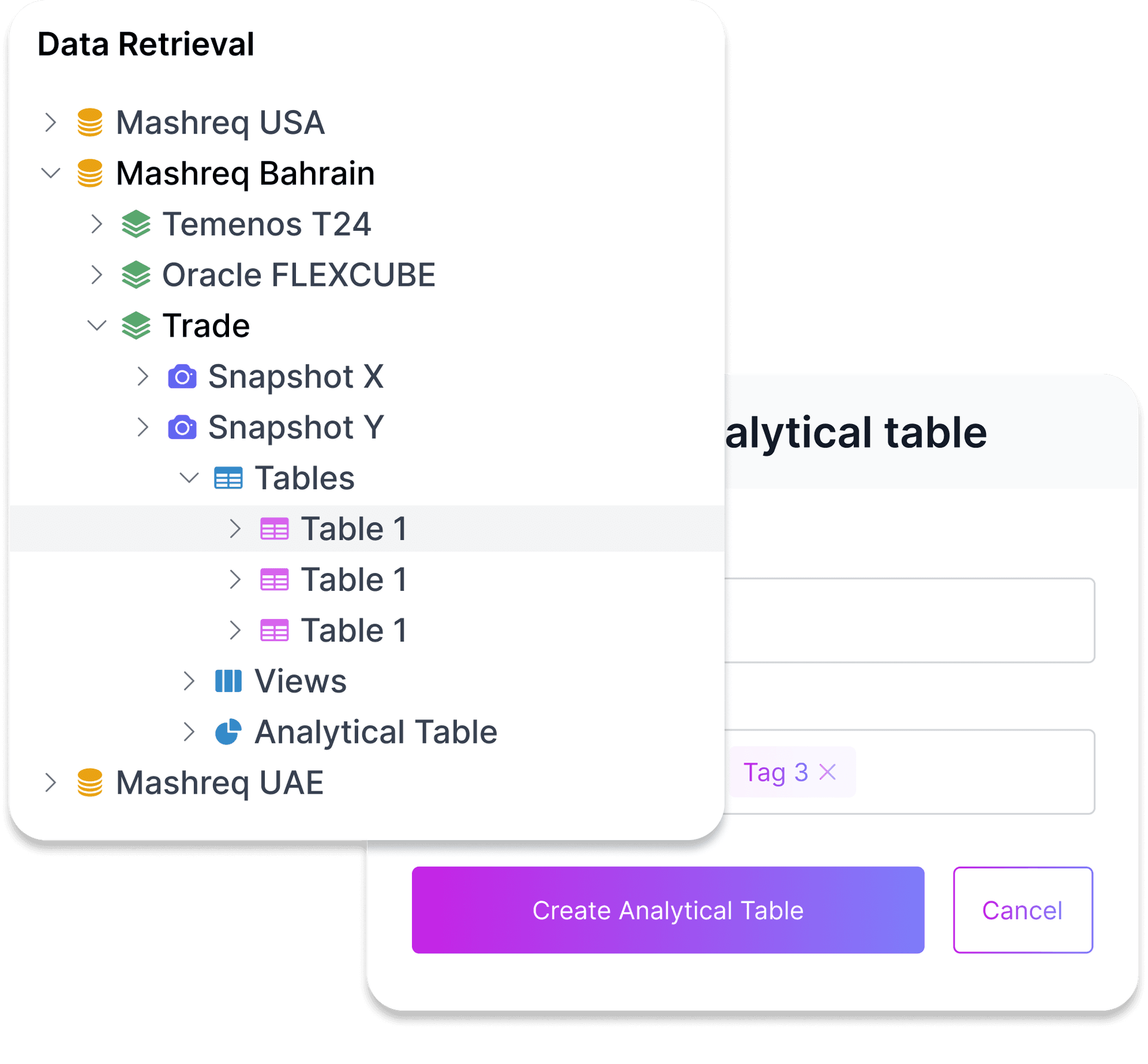Click the database icon next to Mashreq USA
This screenshot has height=1064, width=1148.
[x=90, y=122]
